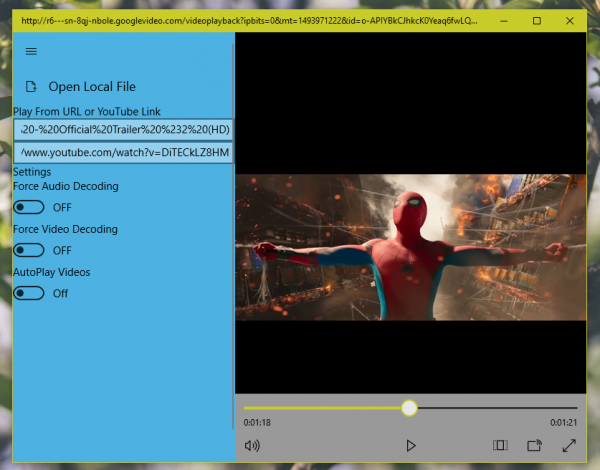The height and width of the screenshot is (470, 600).
Task: Click the Spider-Man video frame
Action: pyautogui.click(x=410, y=247)
